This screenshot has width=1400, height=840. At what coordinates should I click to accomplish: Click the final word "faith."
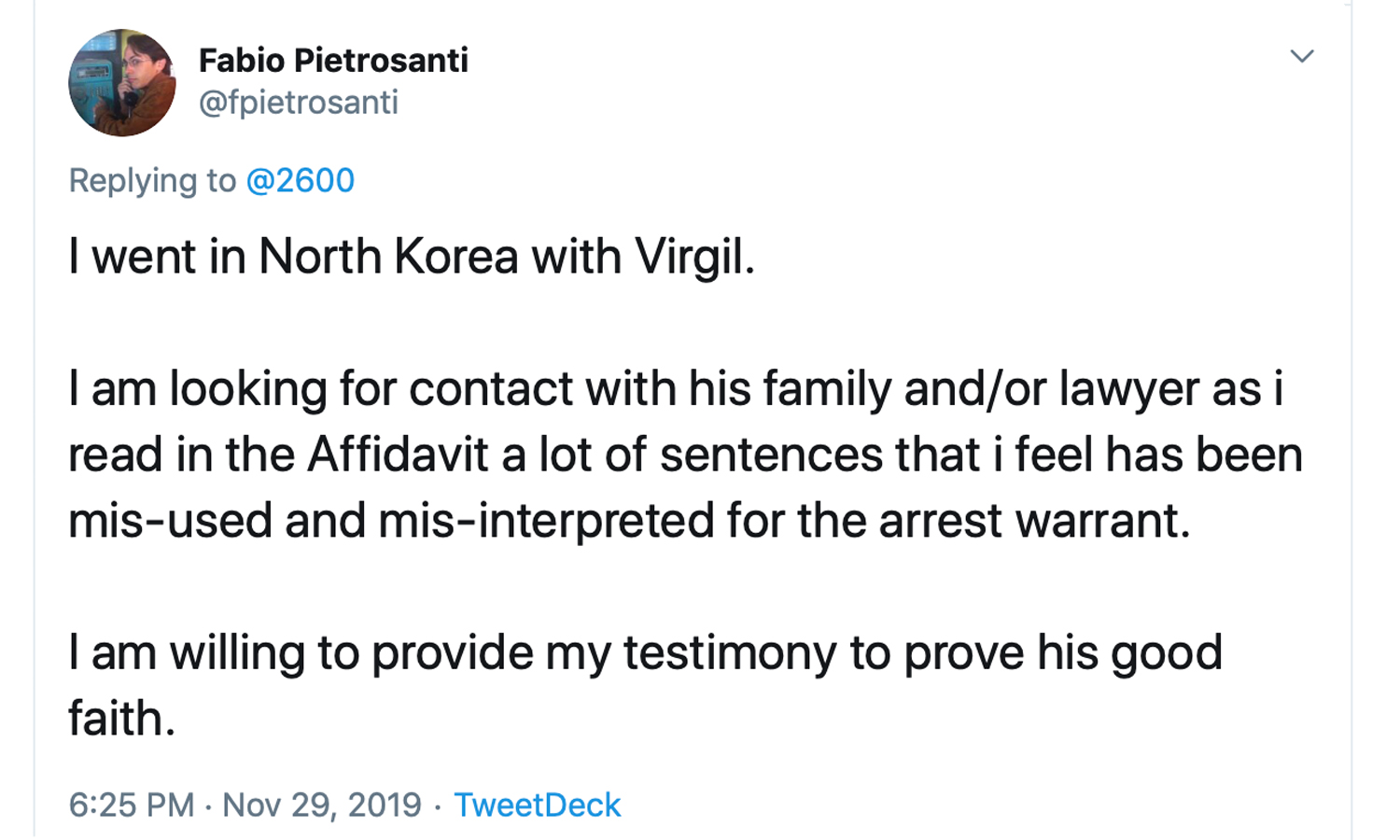click(121, 720)
